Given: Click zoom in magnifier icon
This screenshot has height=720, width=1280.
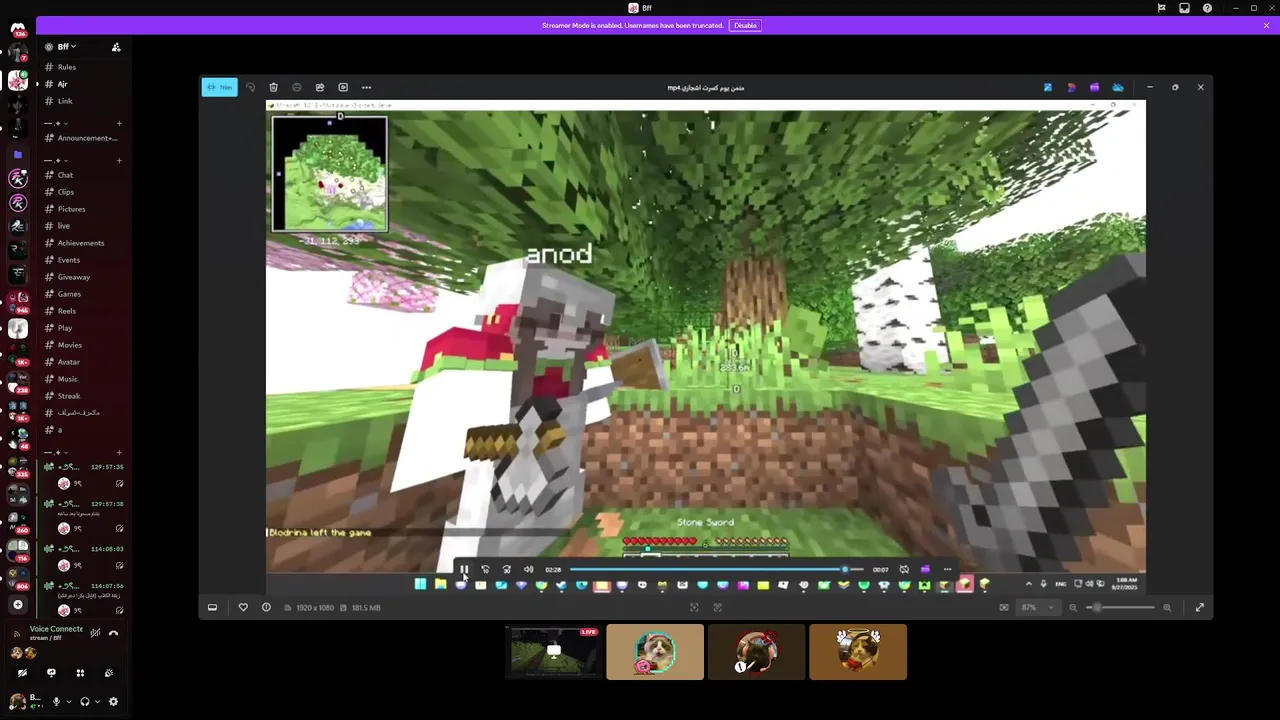Looking at the screenshot, I should (1166, 607).
